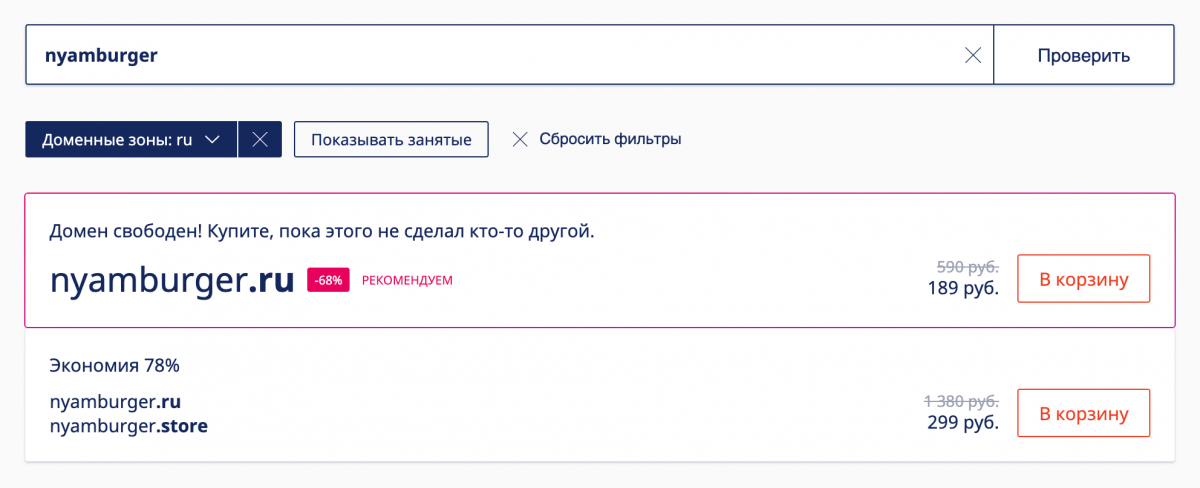Toggle Показывать занятые filter

tap(391, 140)
